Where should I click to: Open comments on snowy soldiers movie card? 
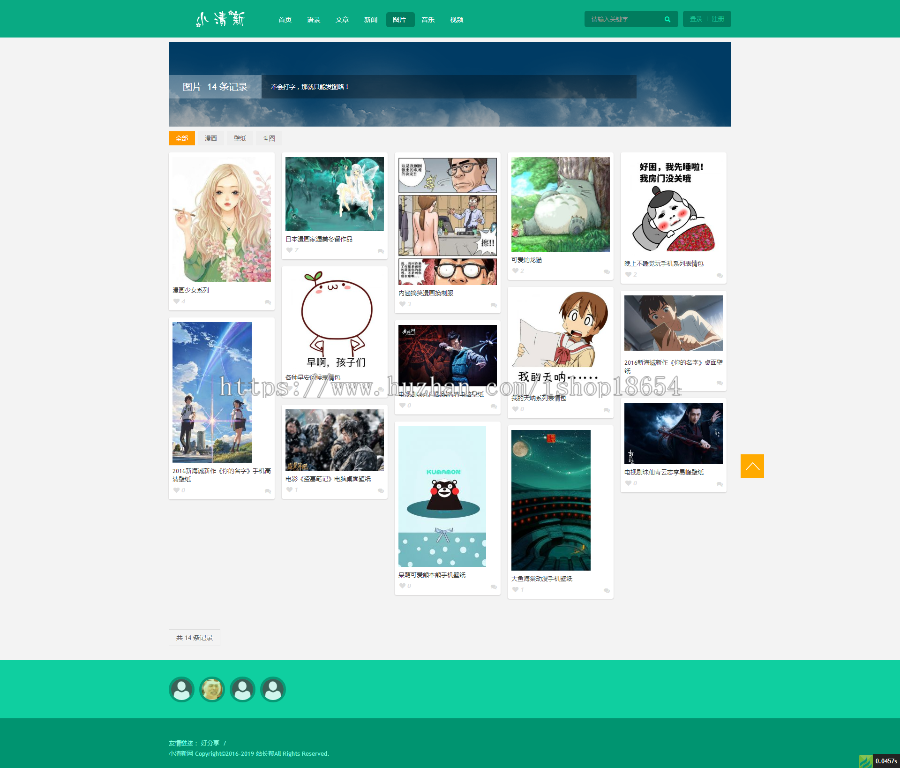pos(381,491)
